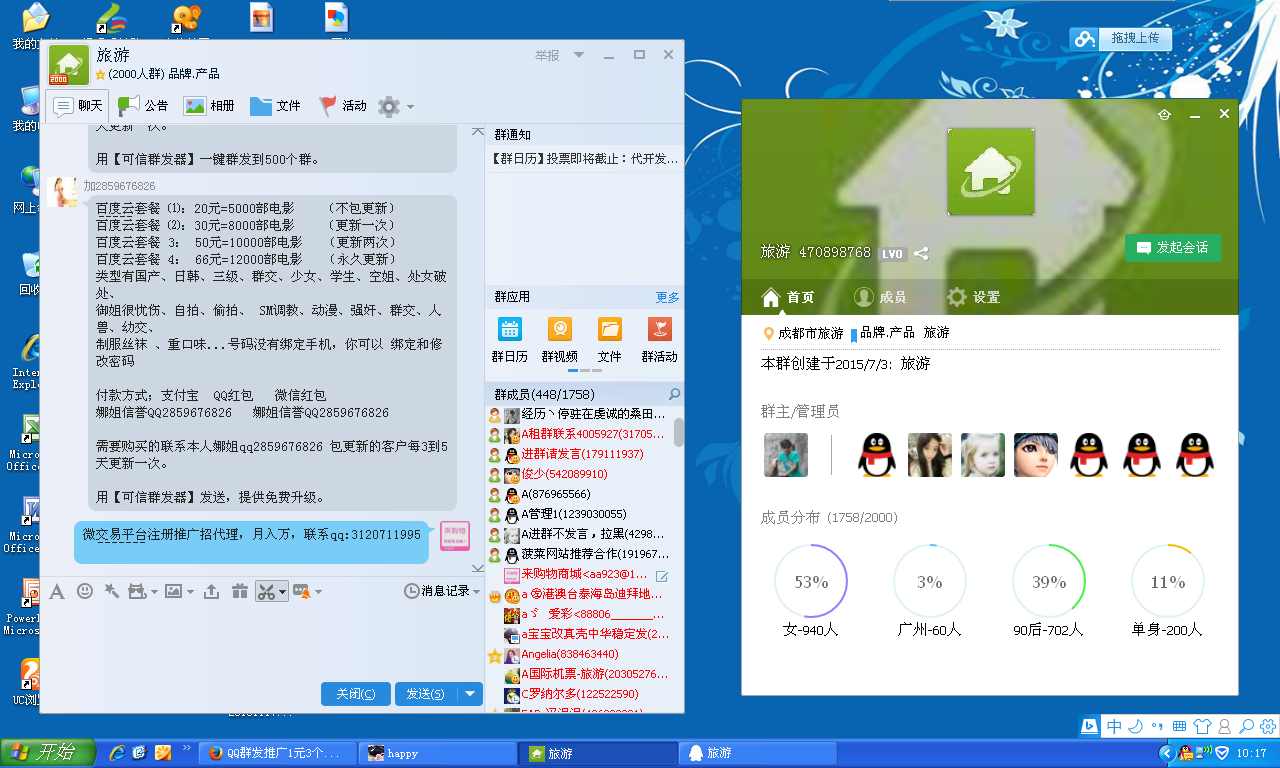Image resolution: width=1280 pixels, height=768 pixels.
Task: Click the 发起会话 start chat button
Action: coord(1173,247)
